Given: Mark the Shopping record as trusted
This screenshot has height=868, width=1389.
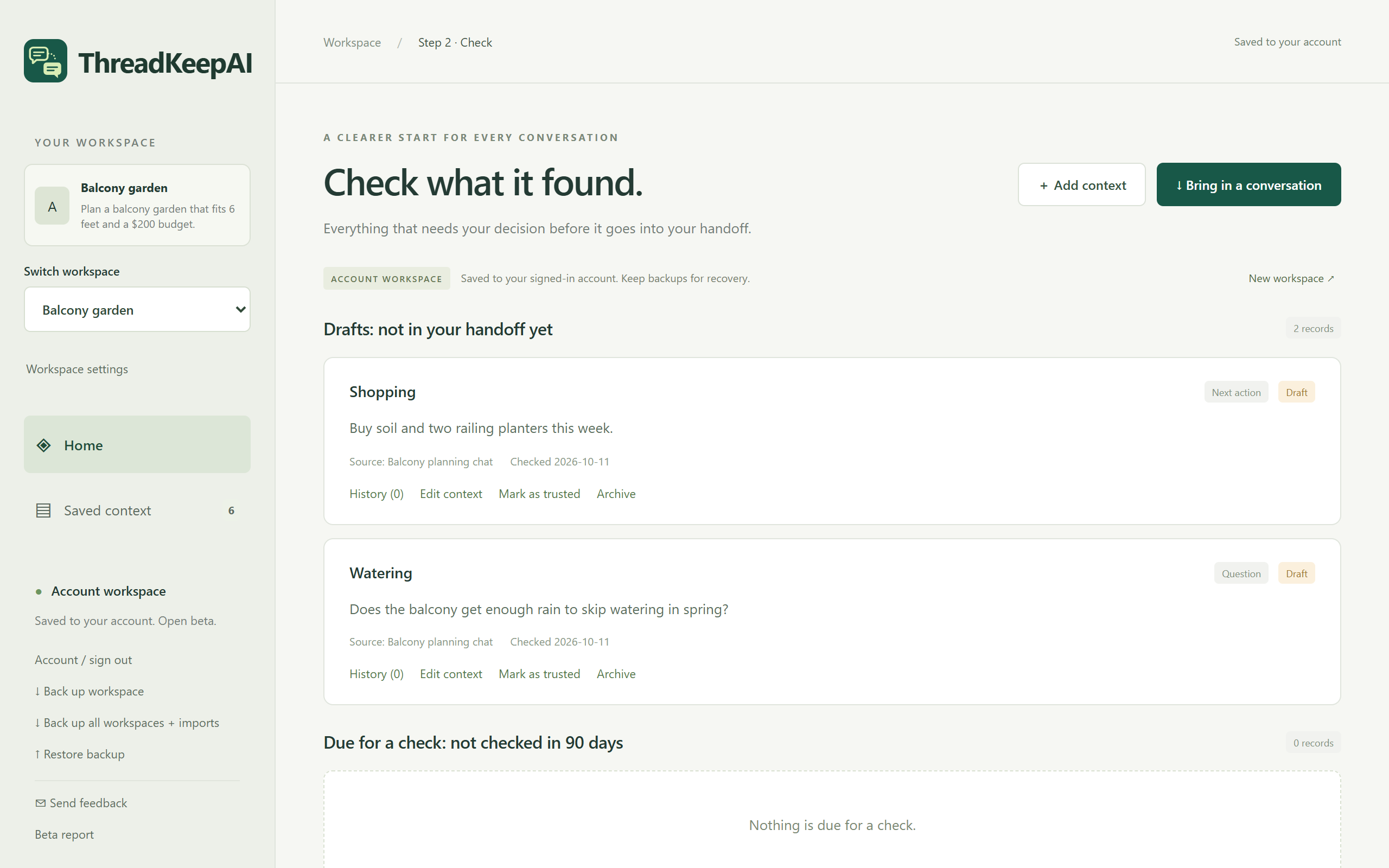Looking at the screenshot, I should click(539, 494).
